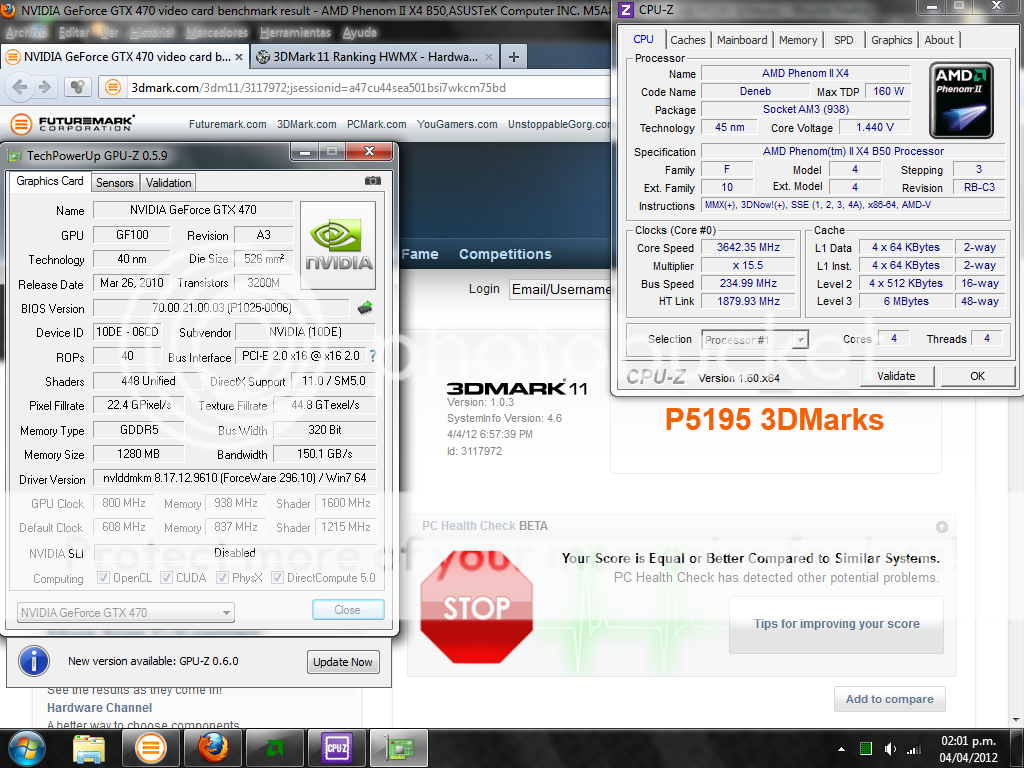The image size is (1024, 768).
Task: Click the OK button in CPU-Z
Action: 977,376
